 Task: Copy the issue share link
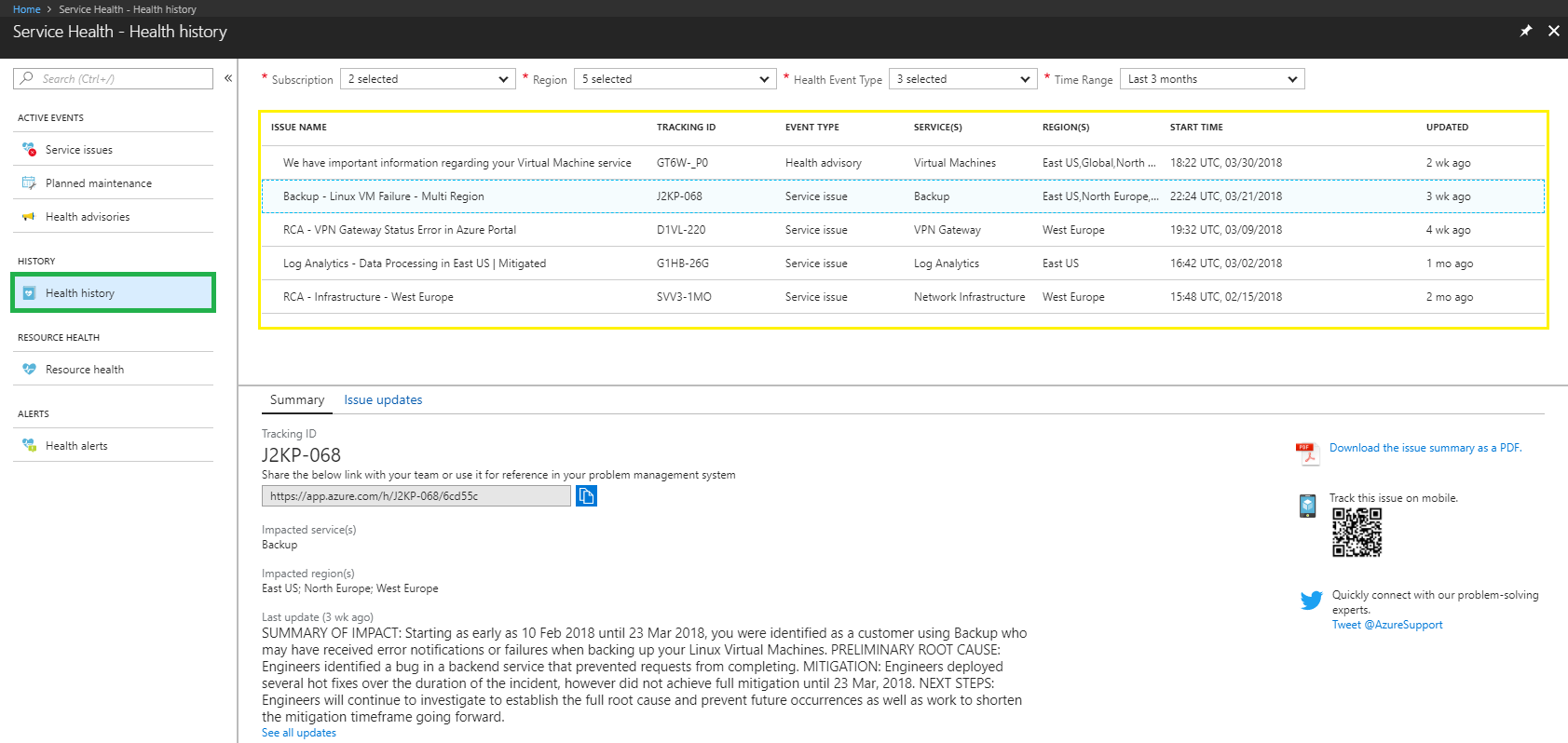click(x=586, y=495)
